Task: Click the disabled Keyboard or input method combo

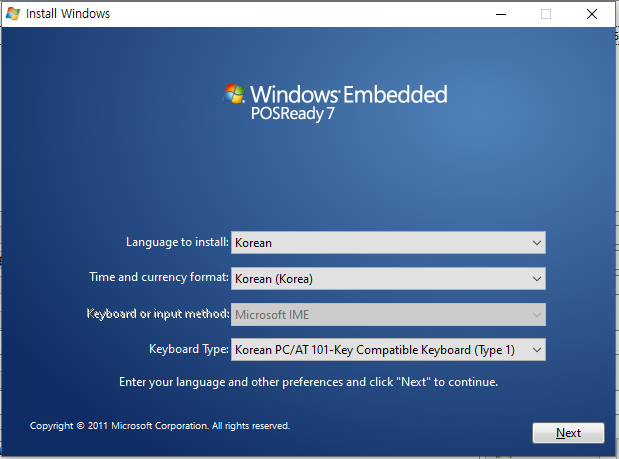Action: (388, 315)
